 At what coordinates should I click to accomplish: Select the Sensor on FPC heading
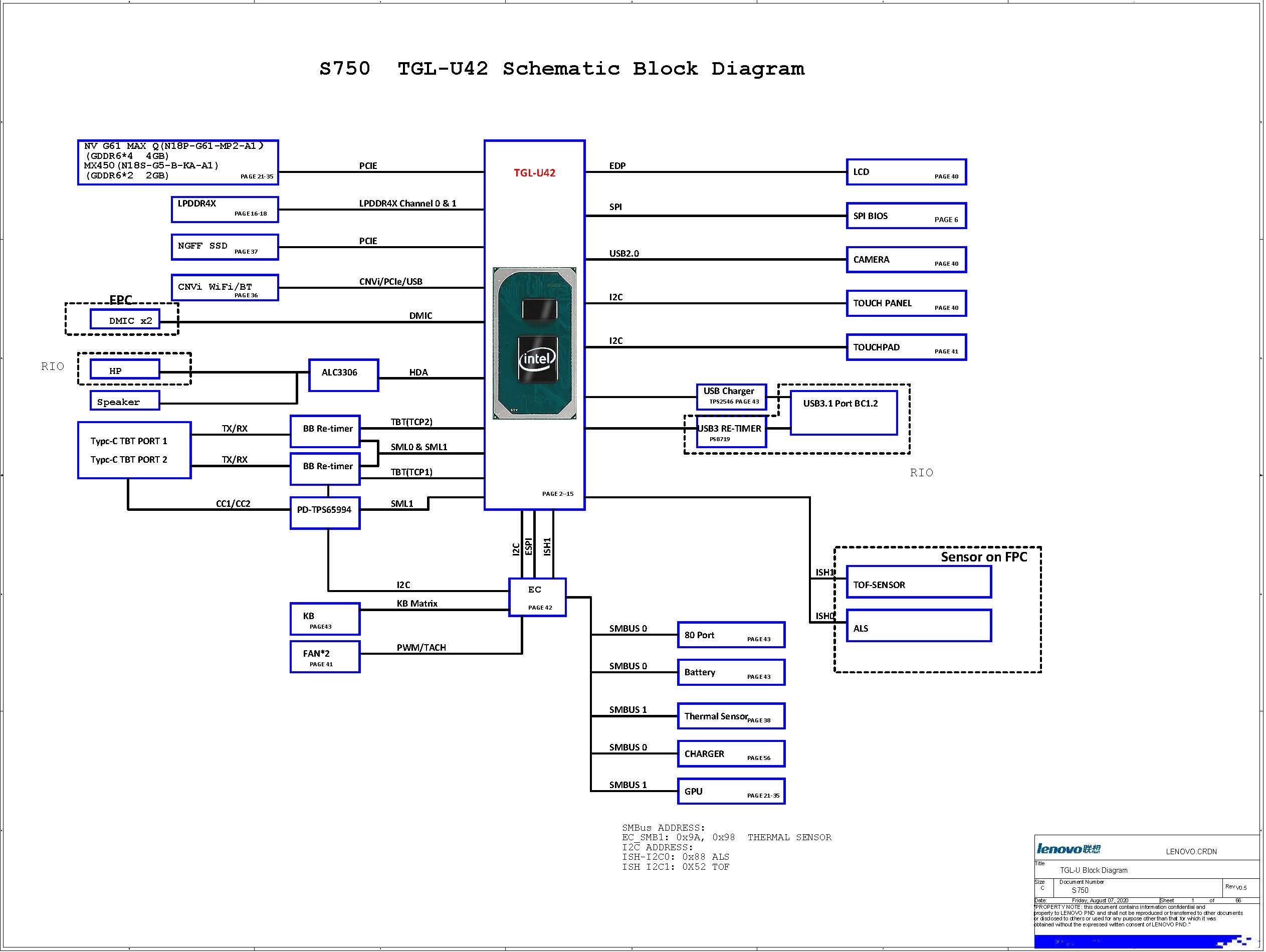tap(984, 557)
